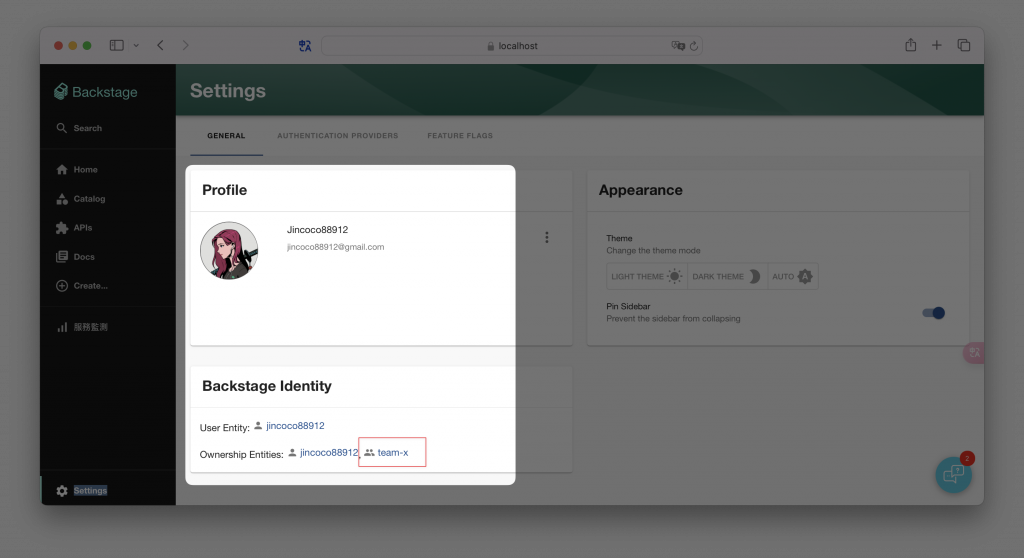Screen dimensions: 1024x558
Task: Switch to Authentication Providers tab
Action: click(x=338, y=136)
